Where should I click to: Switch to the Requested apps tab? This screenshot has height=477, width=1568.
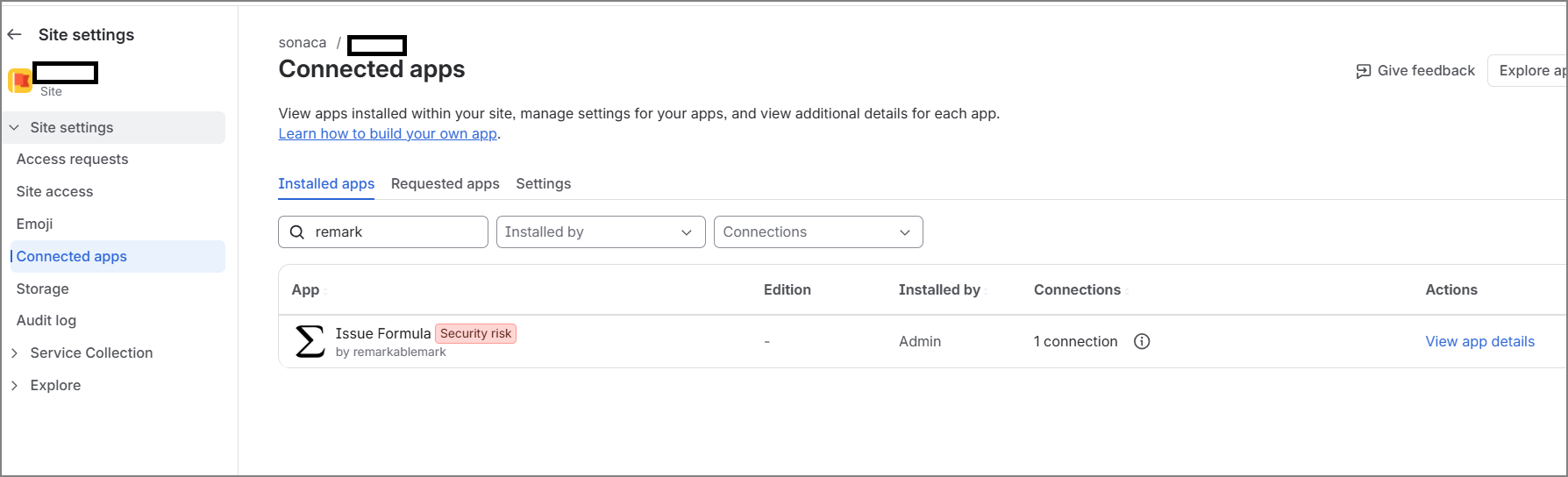coord(445,184)
